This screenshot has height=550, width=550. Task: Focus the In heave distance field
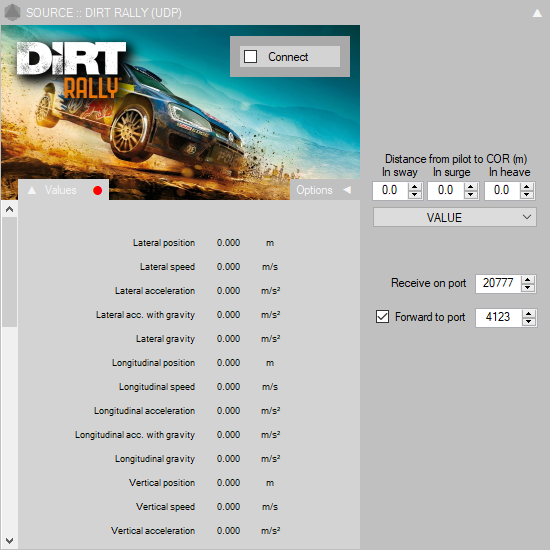(x=502, y=190)
